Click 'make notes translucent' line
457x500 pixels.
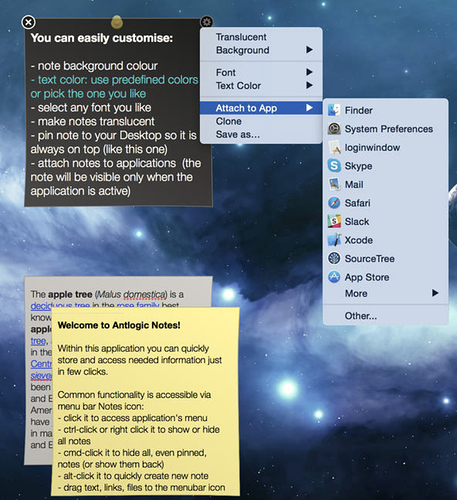click(x=92, y=121)
